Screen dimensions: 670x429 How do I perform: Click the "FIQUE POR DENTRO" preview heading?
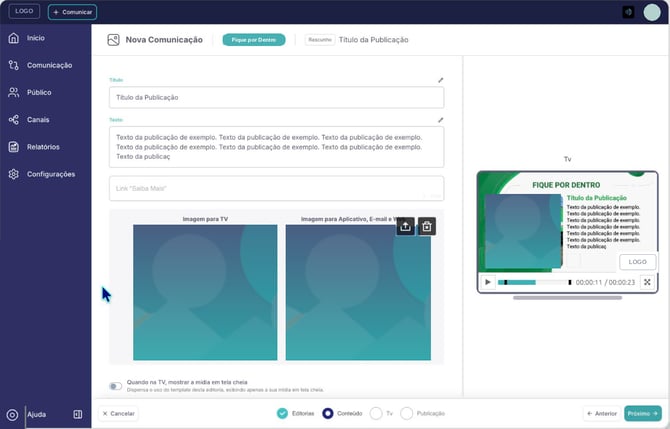coord(566,185)
